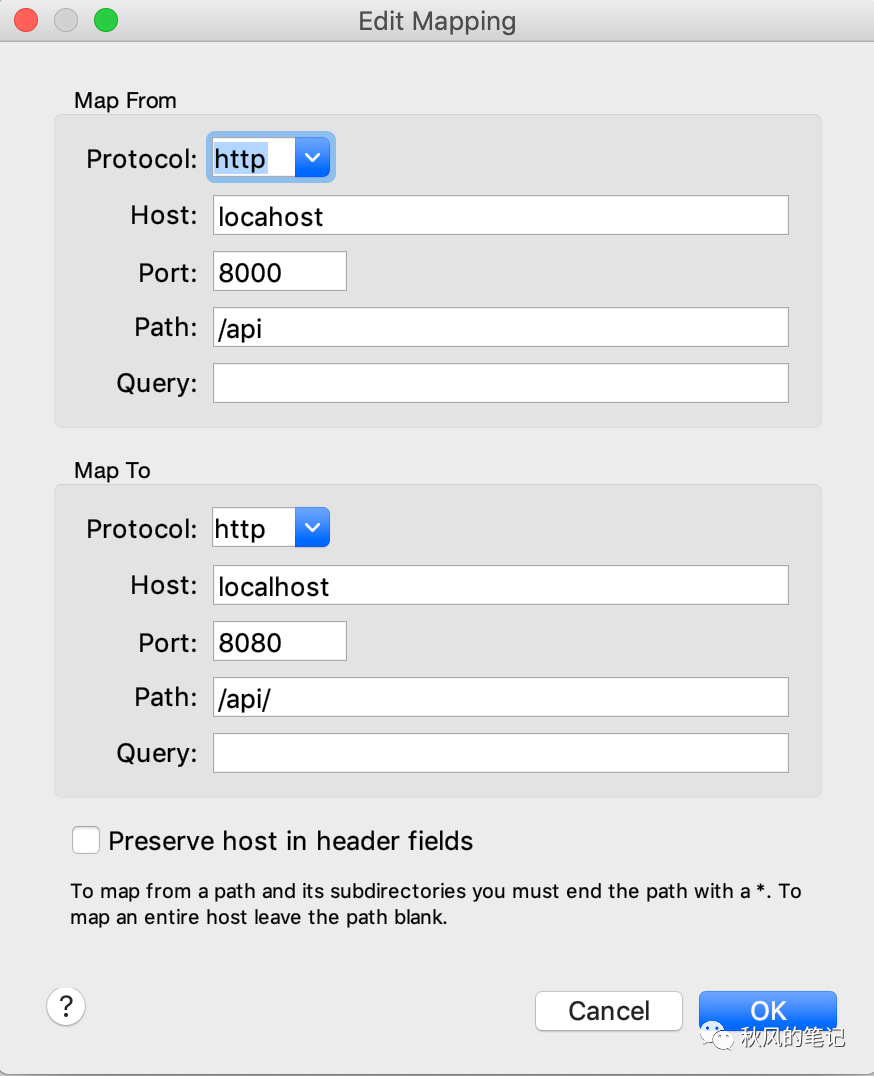Focus the empty Map From Query field
This screenshot has width=874, height=1076.
[501, 383]
